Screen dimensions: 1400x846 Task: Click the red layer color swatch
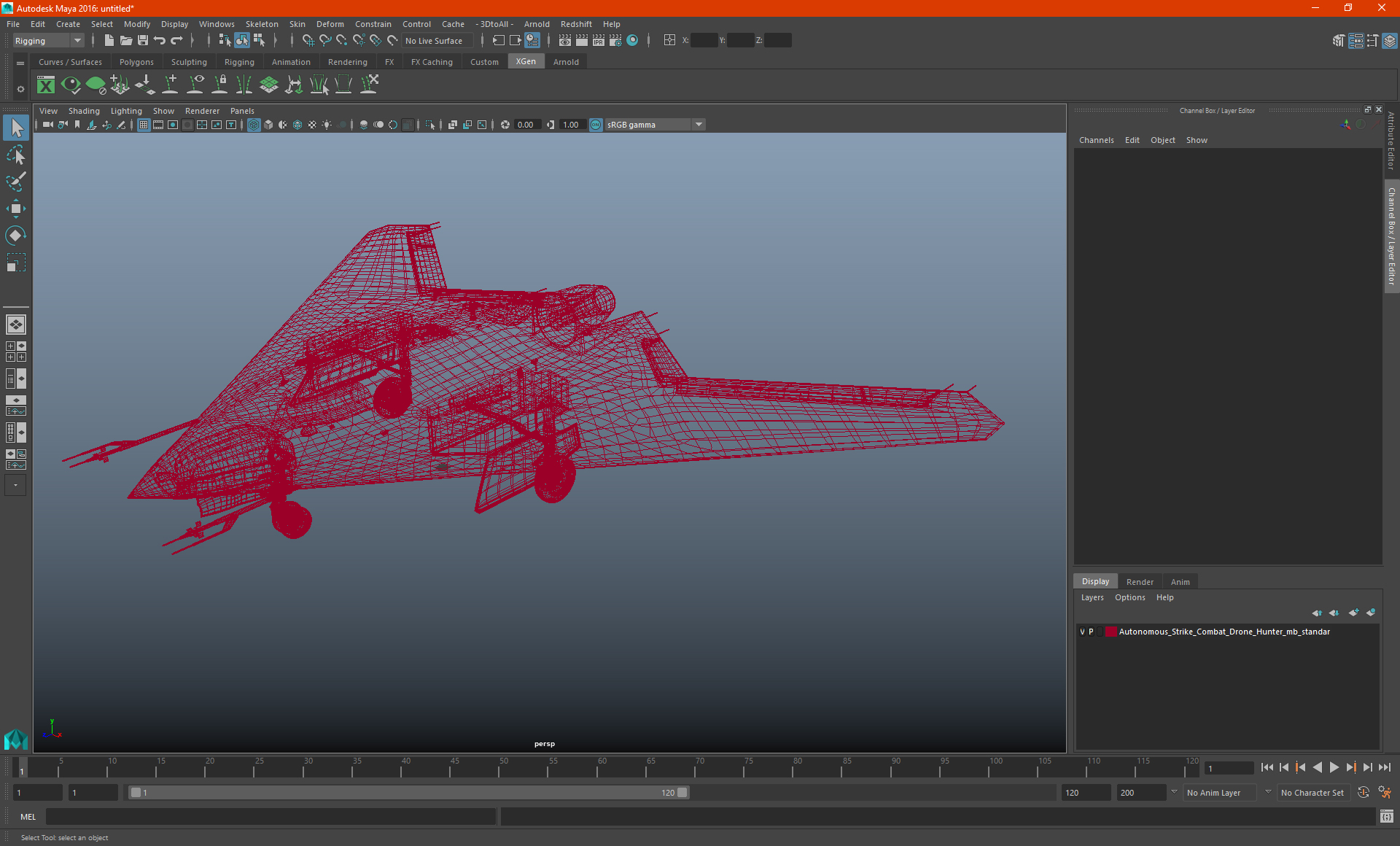point(1111,632)
